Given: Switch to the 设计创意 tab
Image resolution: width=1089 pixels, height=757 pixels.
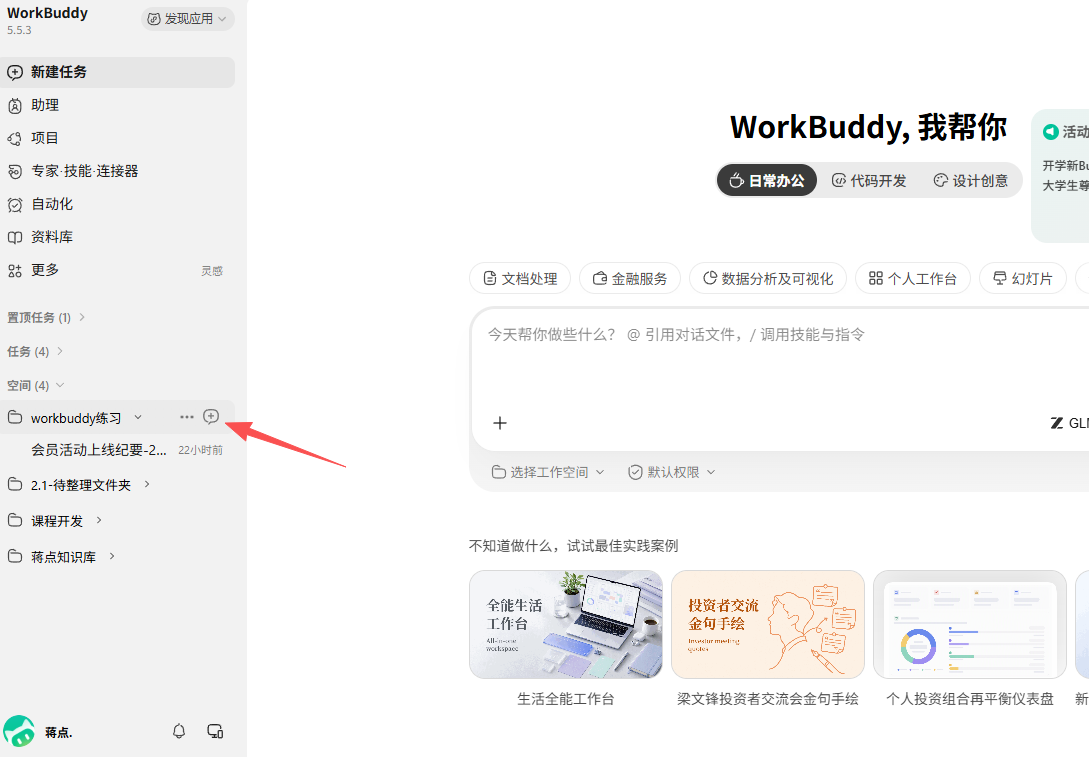Looking at the screenshot, I should [971, 181].
